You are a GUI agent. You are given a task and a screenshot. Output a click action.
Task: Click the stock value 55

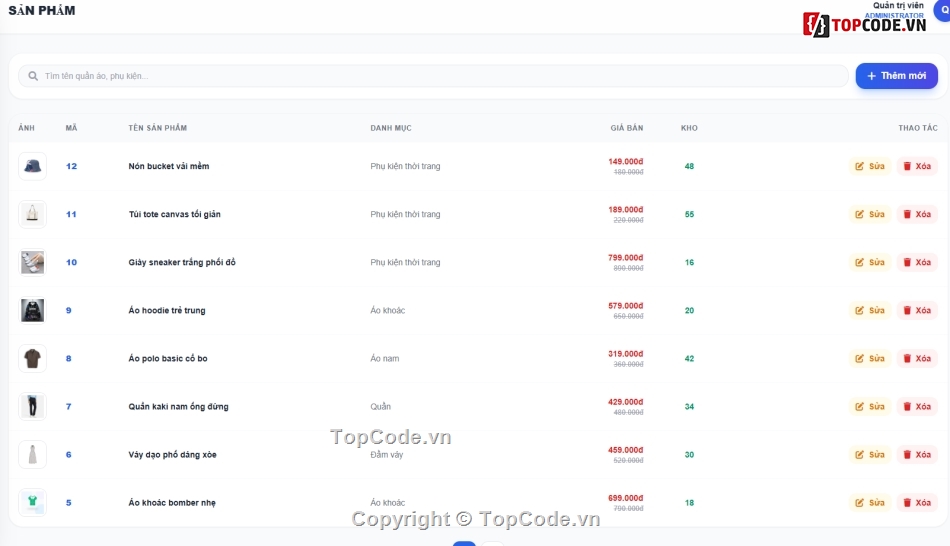[x=689, y=214]
